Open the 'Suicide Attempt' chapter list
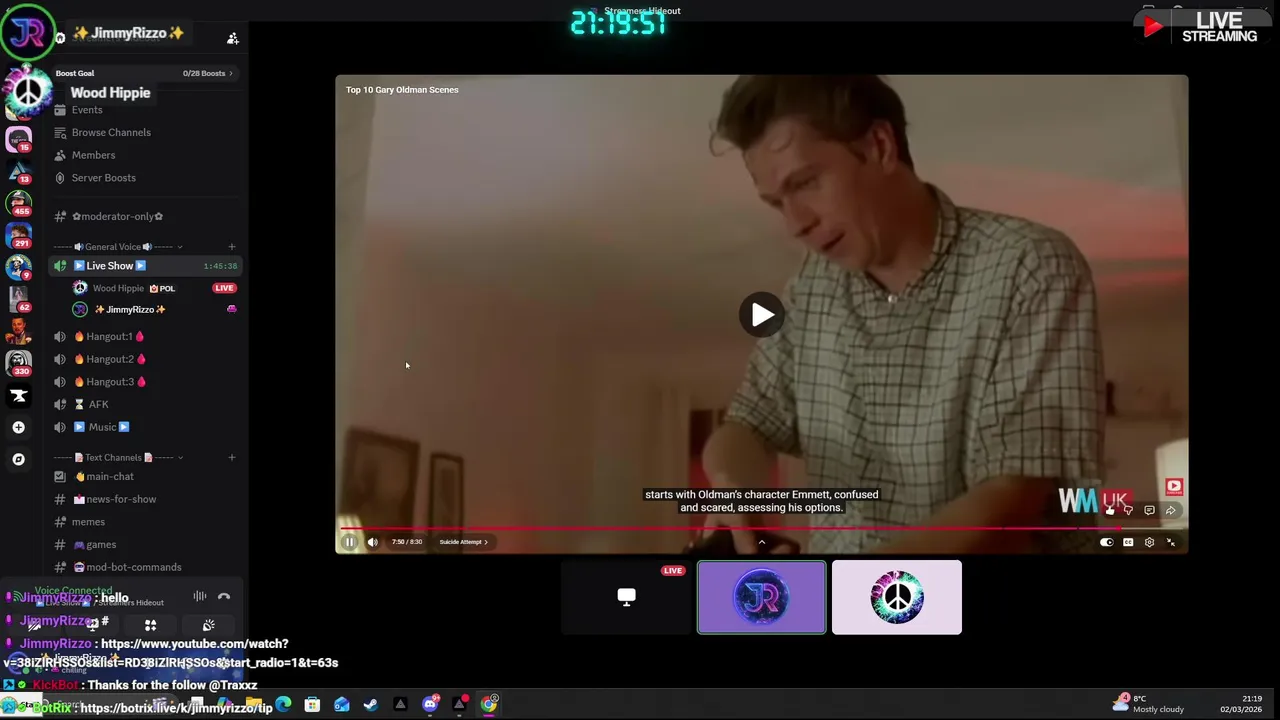1280x720 pixels. [x=463, y=542]
